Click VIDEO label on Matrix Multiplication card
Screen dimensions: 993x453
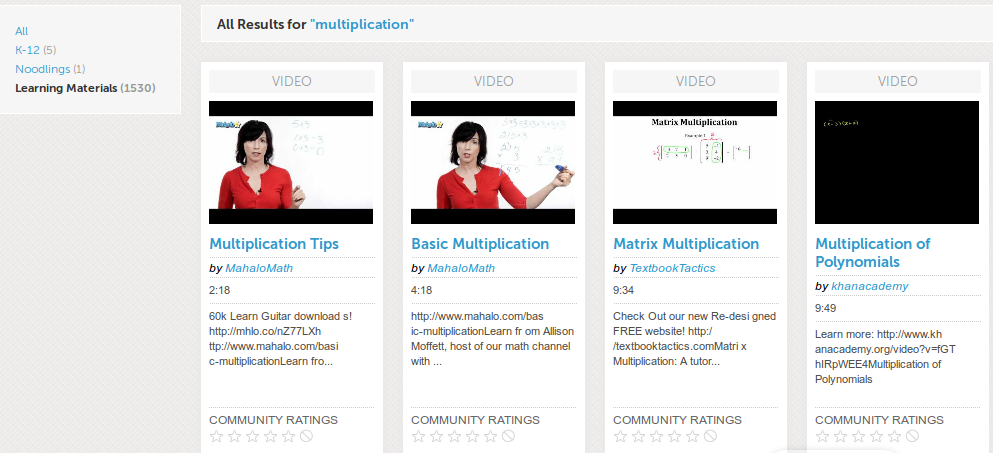click(695, 81)
